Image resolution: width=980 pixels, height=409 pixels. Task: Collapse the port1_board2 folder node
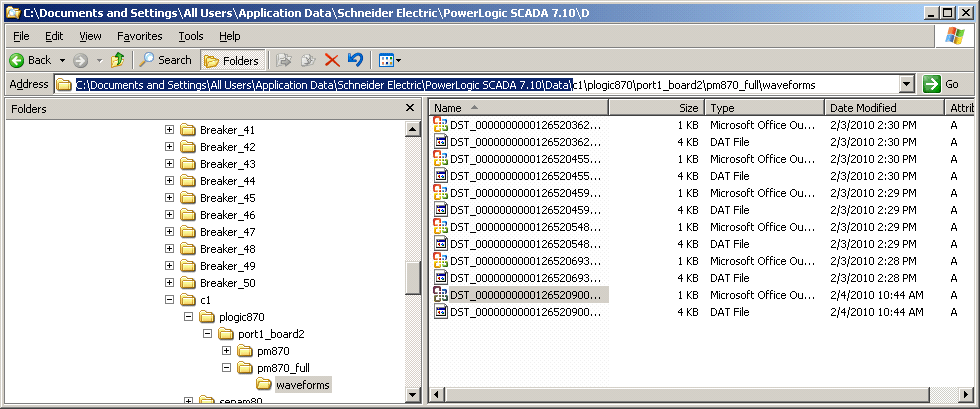(x=208, y=334)
